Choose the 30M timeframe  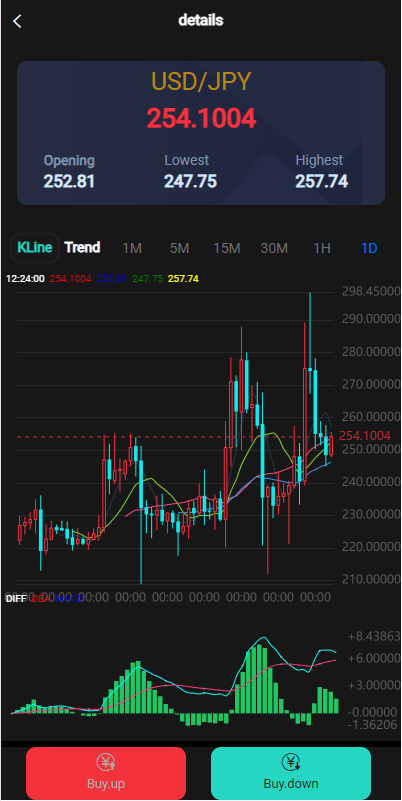tap(274, 249)
